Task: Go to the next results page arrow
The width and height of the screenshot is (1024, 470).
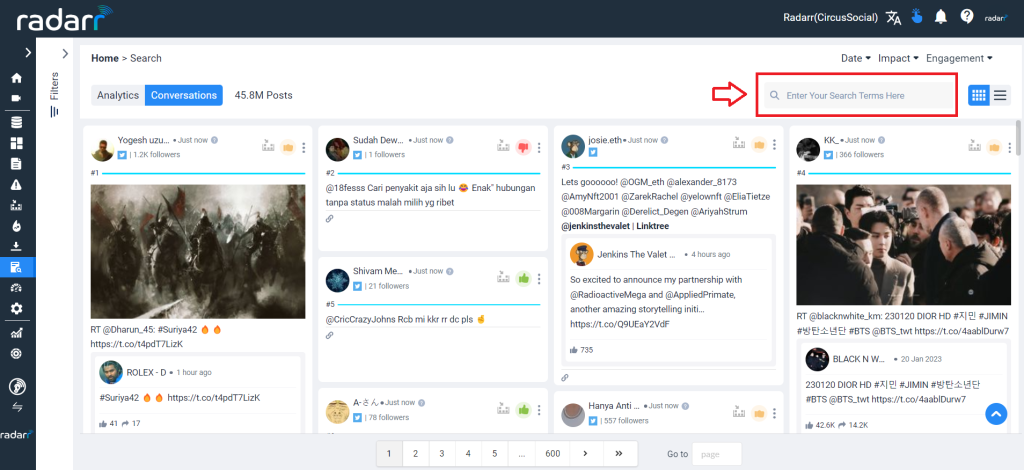Action: point(585,454)
